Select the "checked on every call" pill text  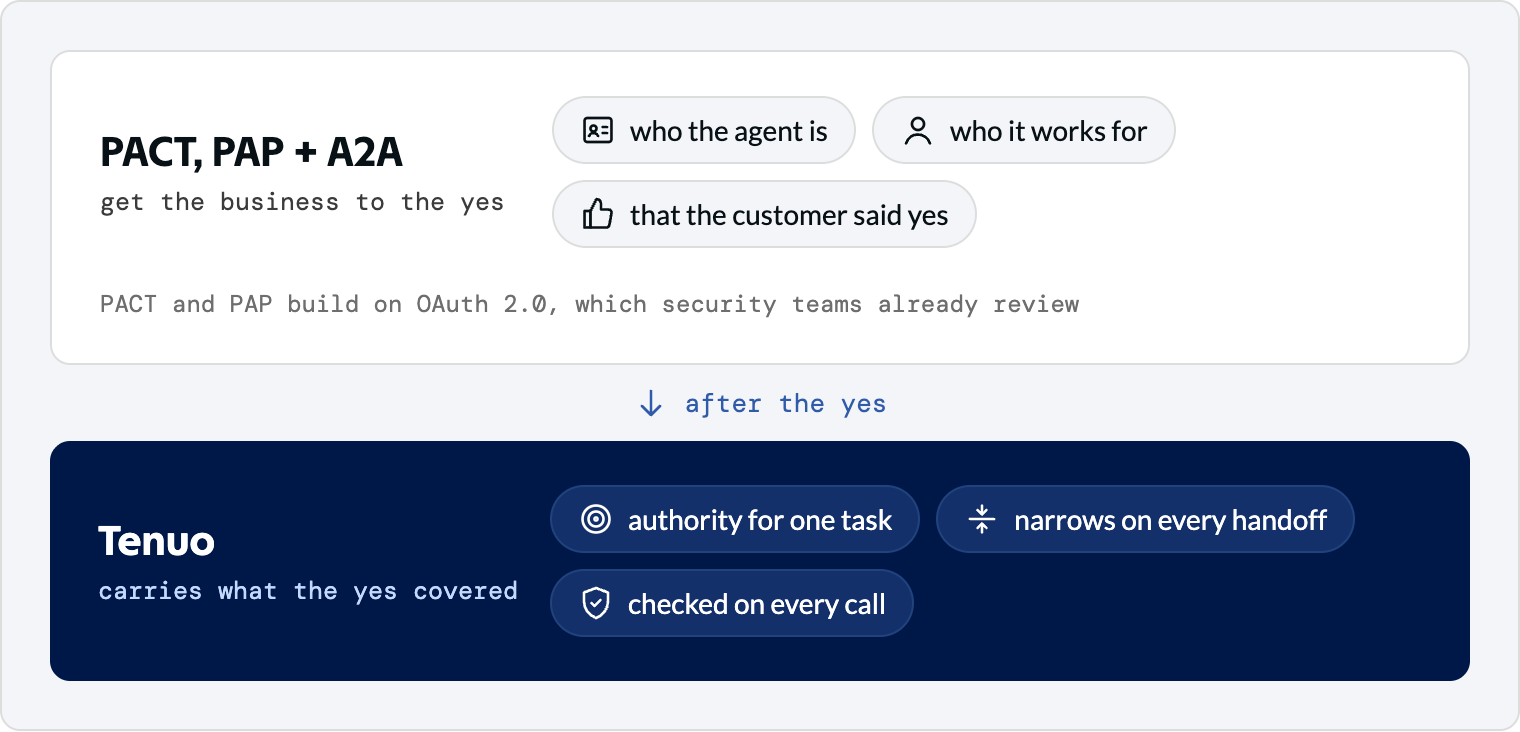757,604
